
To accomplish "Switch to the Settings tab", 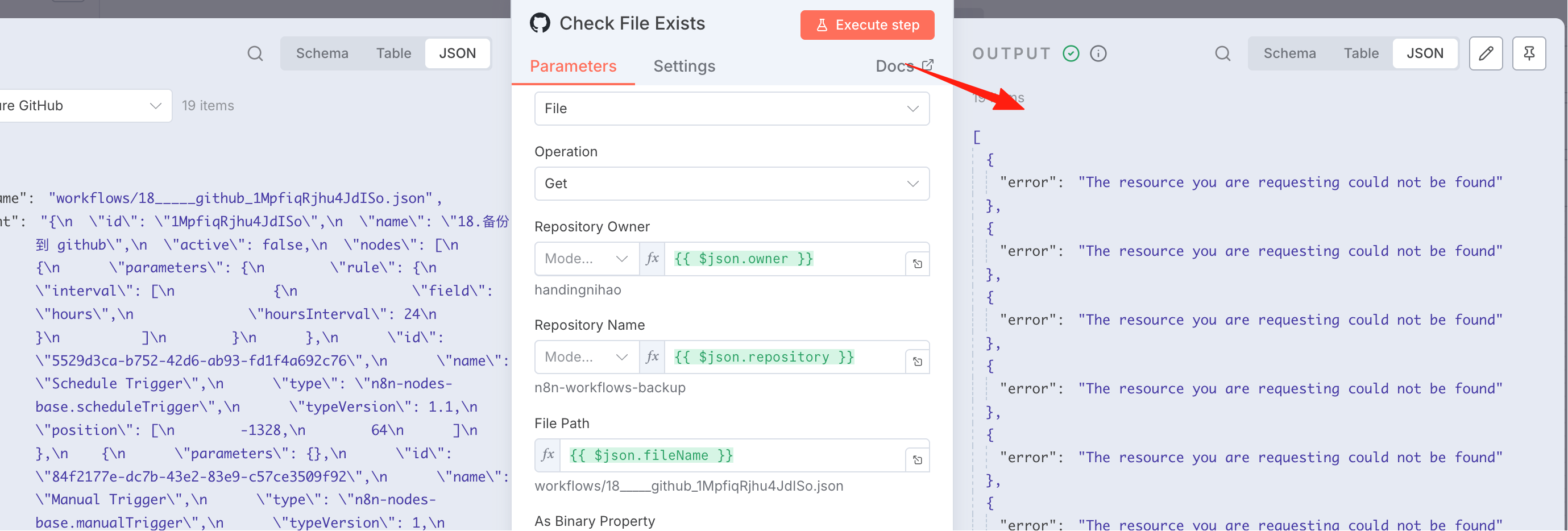I will [684, 66].
